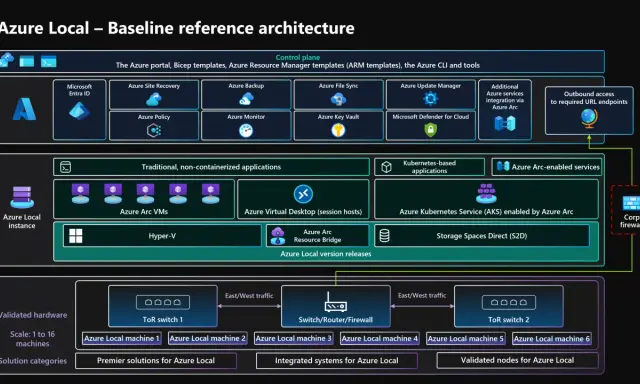Image resolution: width=640 pixels, height=384 pixels.
Task: Click the left 'East/West traffic' label
Action: (x=249, y=295)
